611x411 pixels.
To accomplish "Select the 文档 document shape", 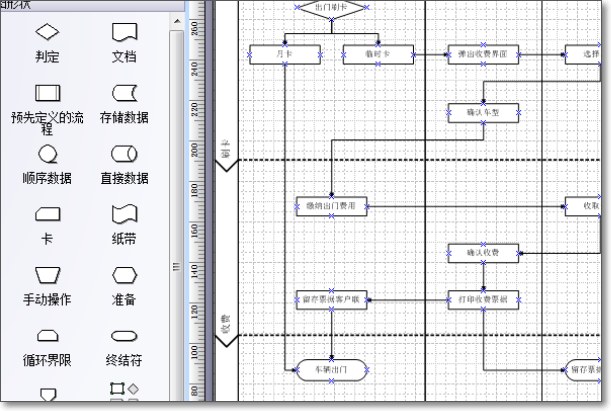I will click(x=124, y=32).
